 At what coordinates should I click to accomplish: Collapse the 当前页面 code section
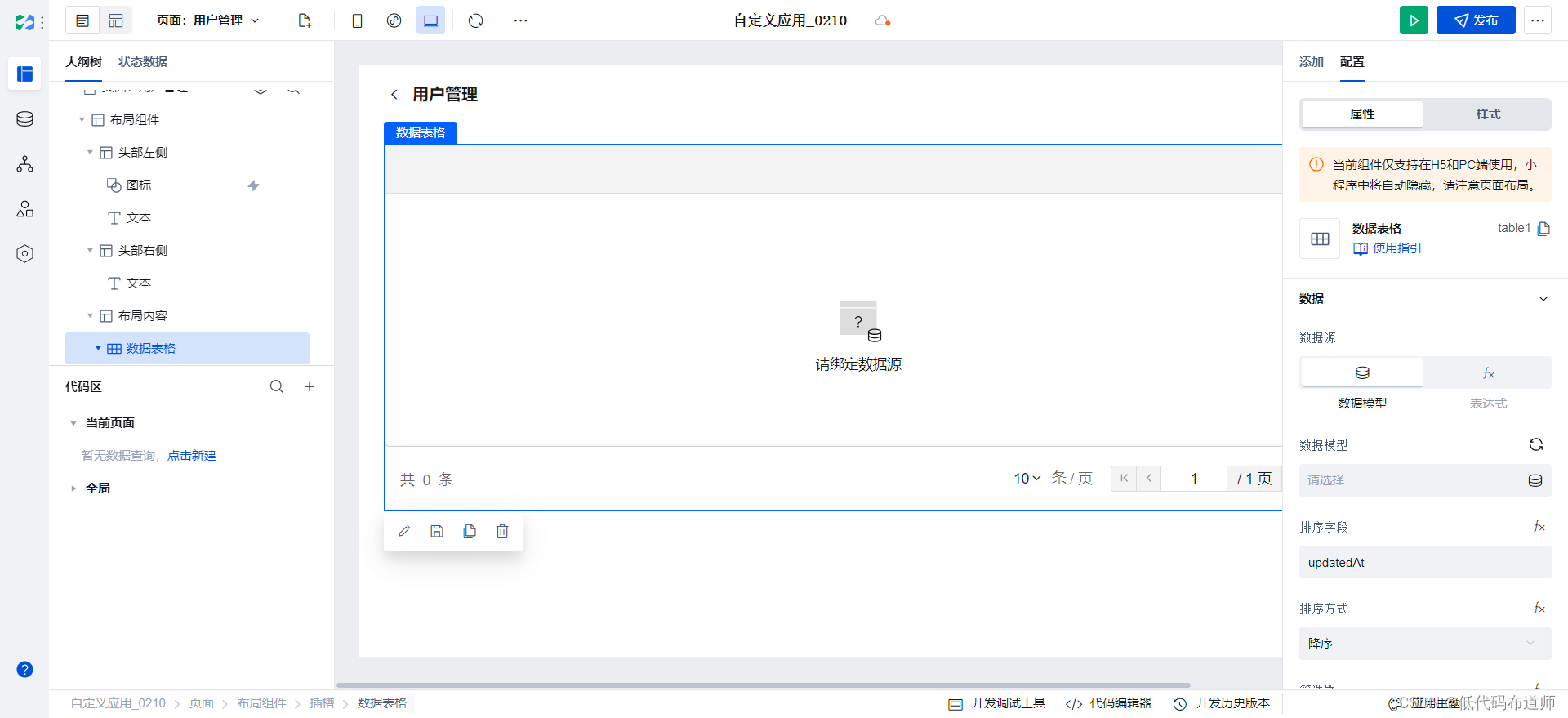(x=73, y=423)
